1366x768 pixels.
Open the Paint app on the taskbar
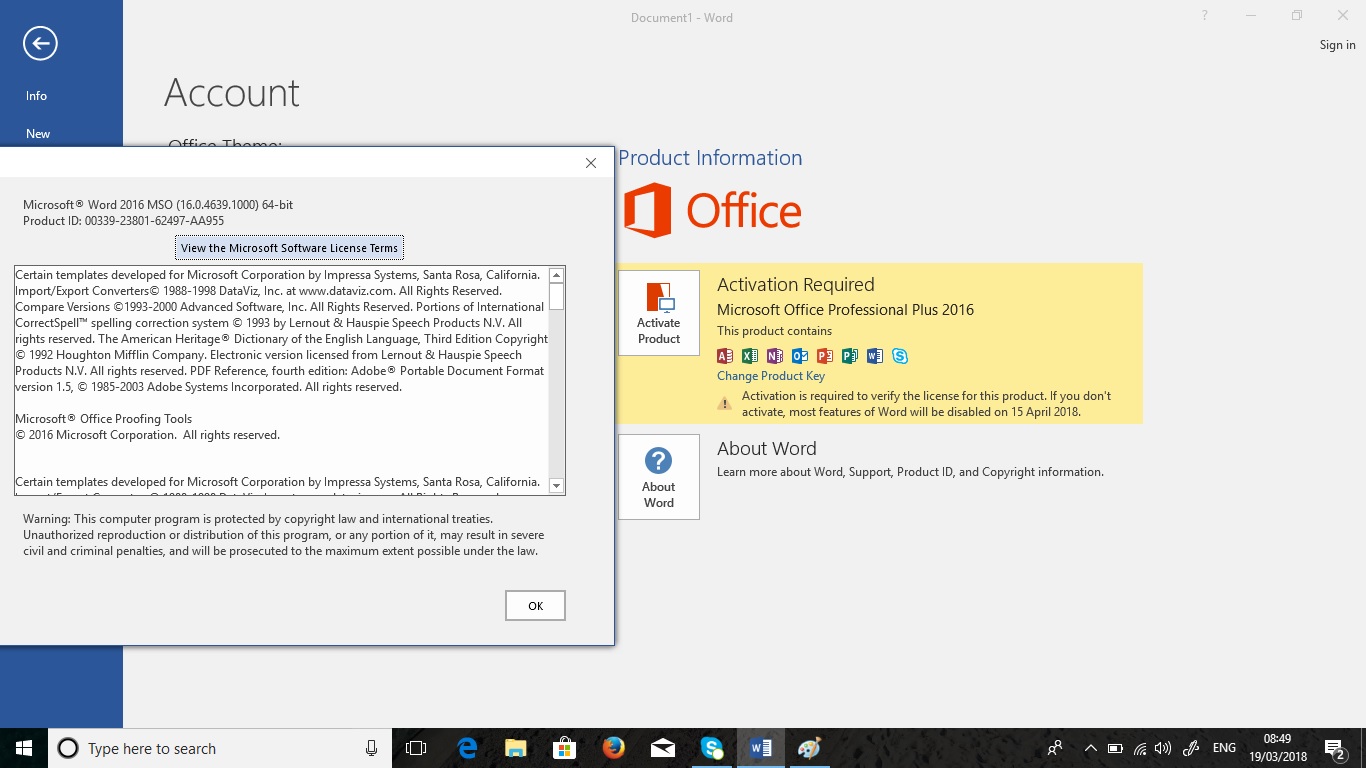(809, 748)
